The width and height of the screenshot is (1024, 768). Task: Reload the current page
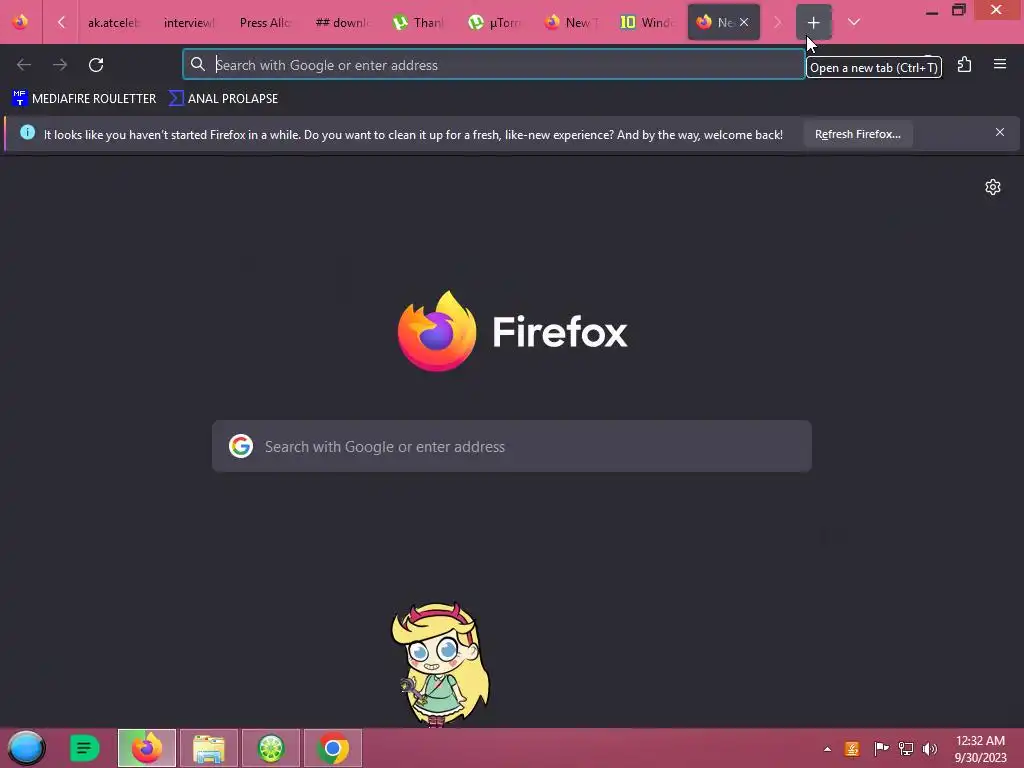[96, 65]
